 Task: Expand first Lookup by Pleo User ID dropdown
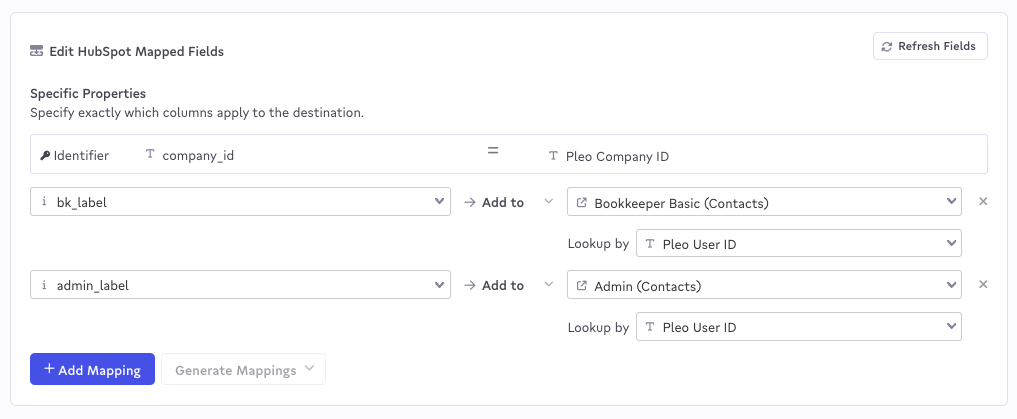click(798, 244)
